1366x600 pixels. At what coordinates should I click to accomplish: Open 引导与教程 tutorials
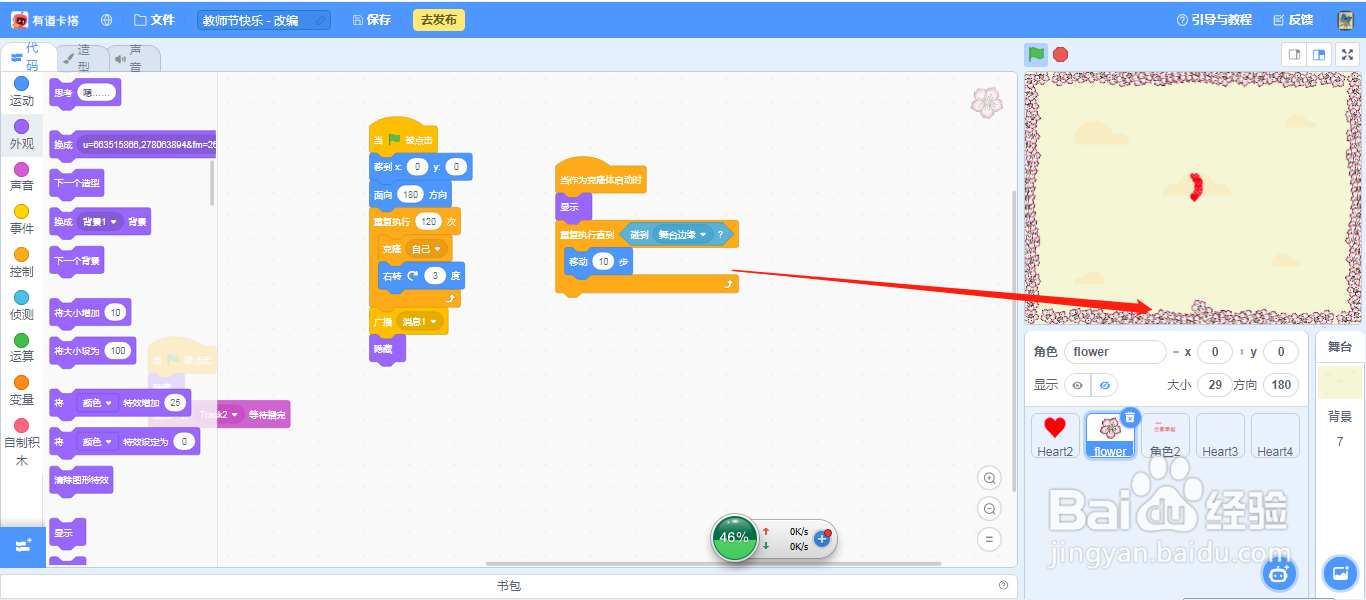pos(1213,20)
